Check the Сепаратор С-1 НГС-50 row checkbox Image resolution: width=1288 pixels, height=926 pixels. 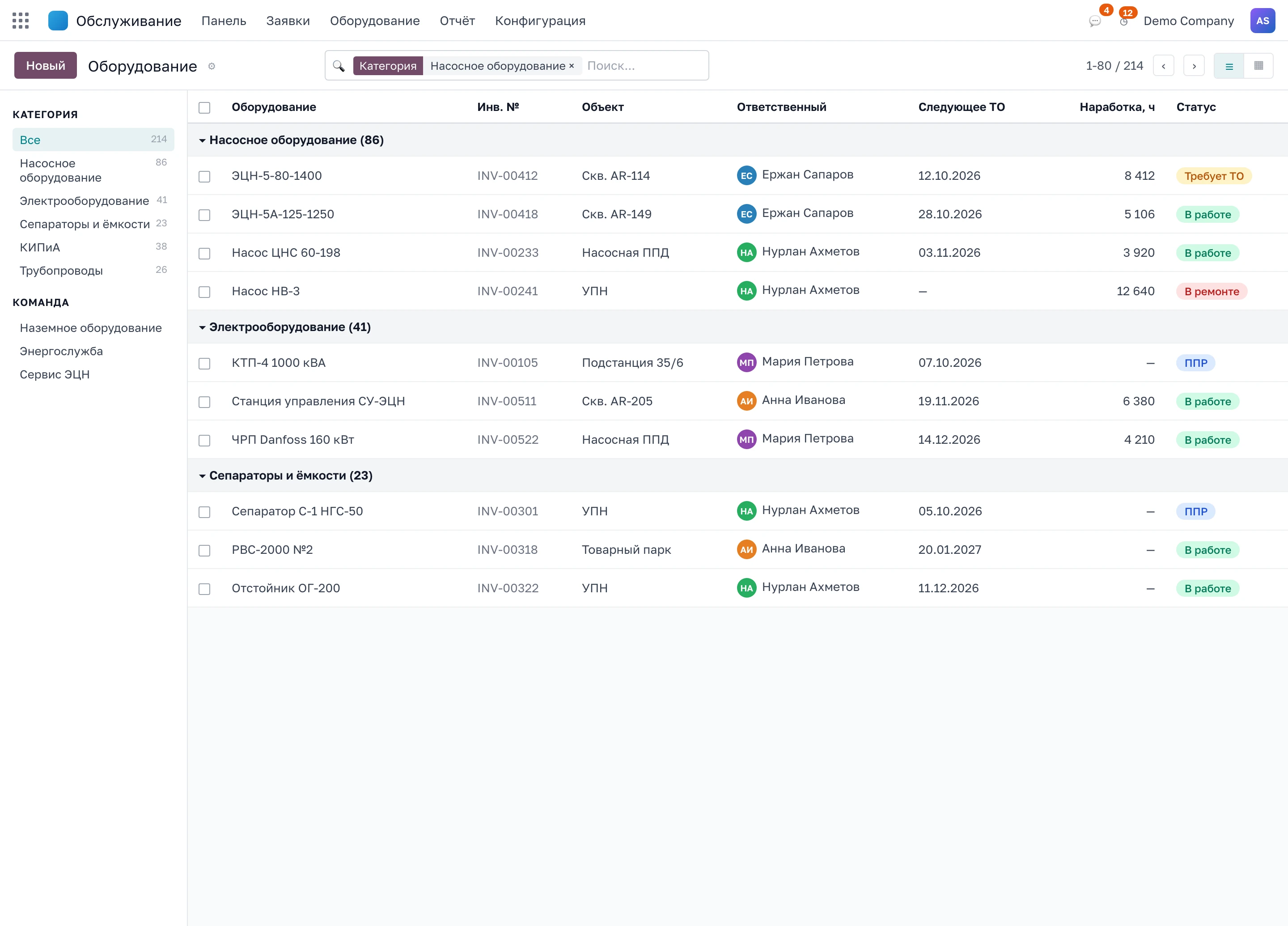(204, 512)
